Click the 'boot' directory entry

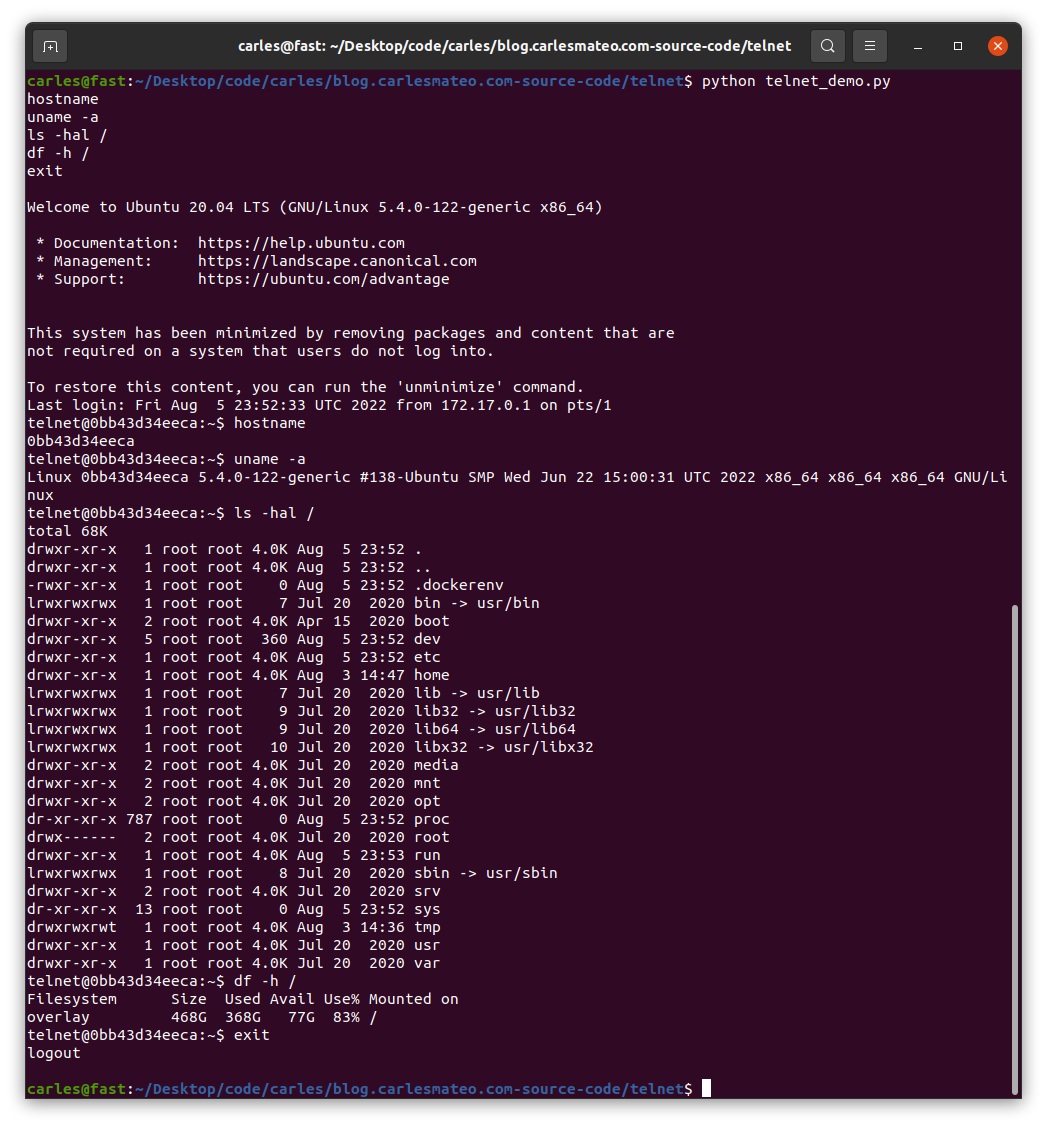pyautogui.click(x=431, y=621)
